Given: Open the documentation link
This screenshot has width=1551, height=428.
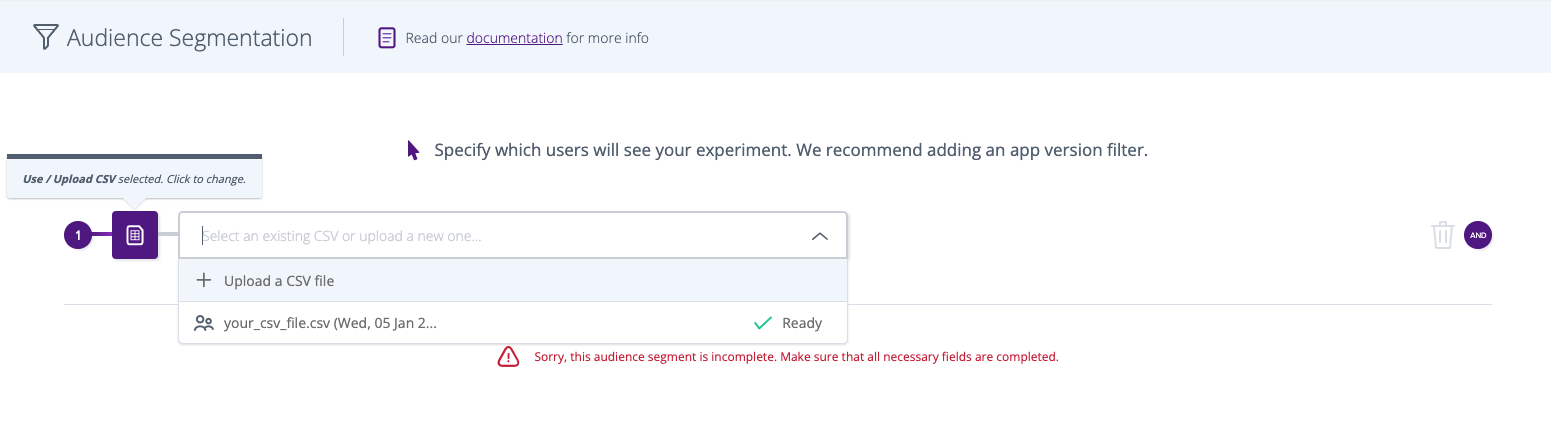Looking at the screenshot, I should tap(514, 38).
